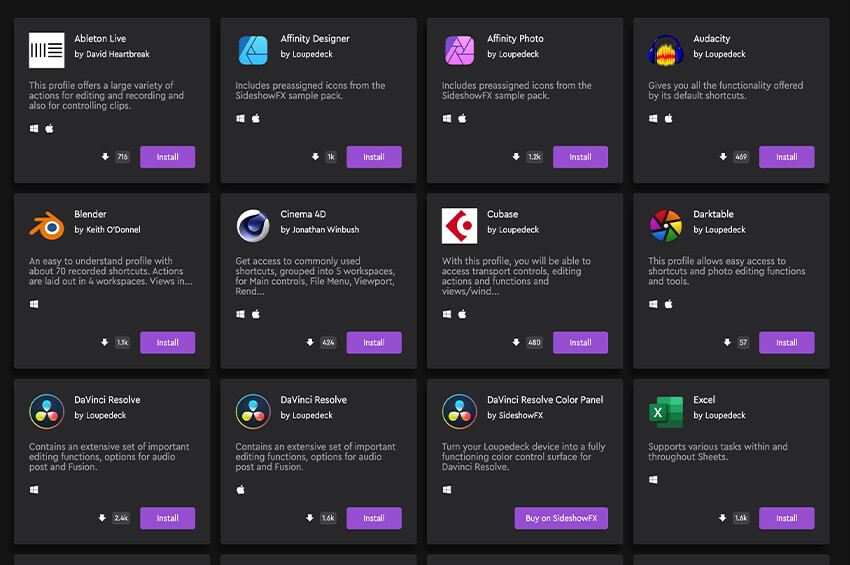Install the Audacity profile
850x565 pixels.
pos(787,157)
